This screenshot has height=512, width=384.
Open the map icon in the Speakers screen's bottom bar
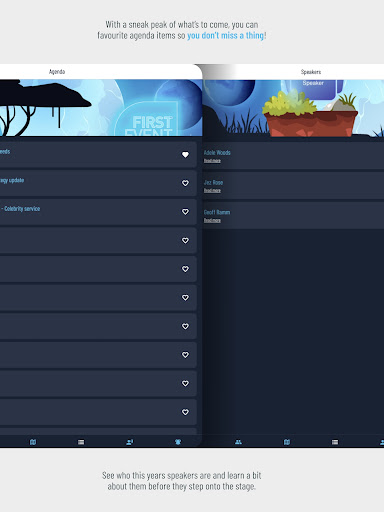[287, 442]
